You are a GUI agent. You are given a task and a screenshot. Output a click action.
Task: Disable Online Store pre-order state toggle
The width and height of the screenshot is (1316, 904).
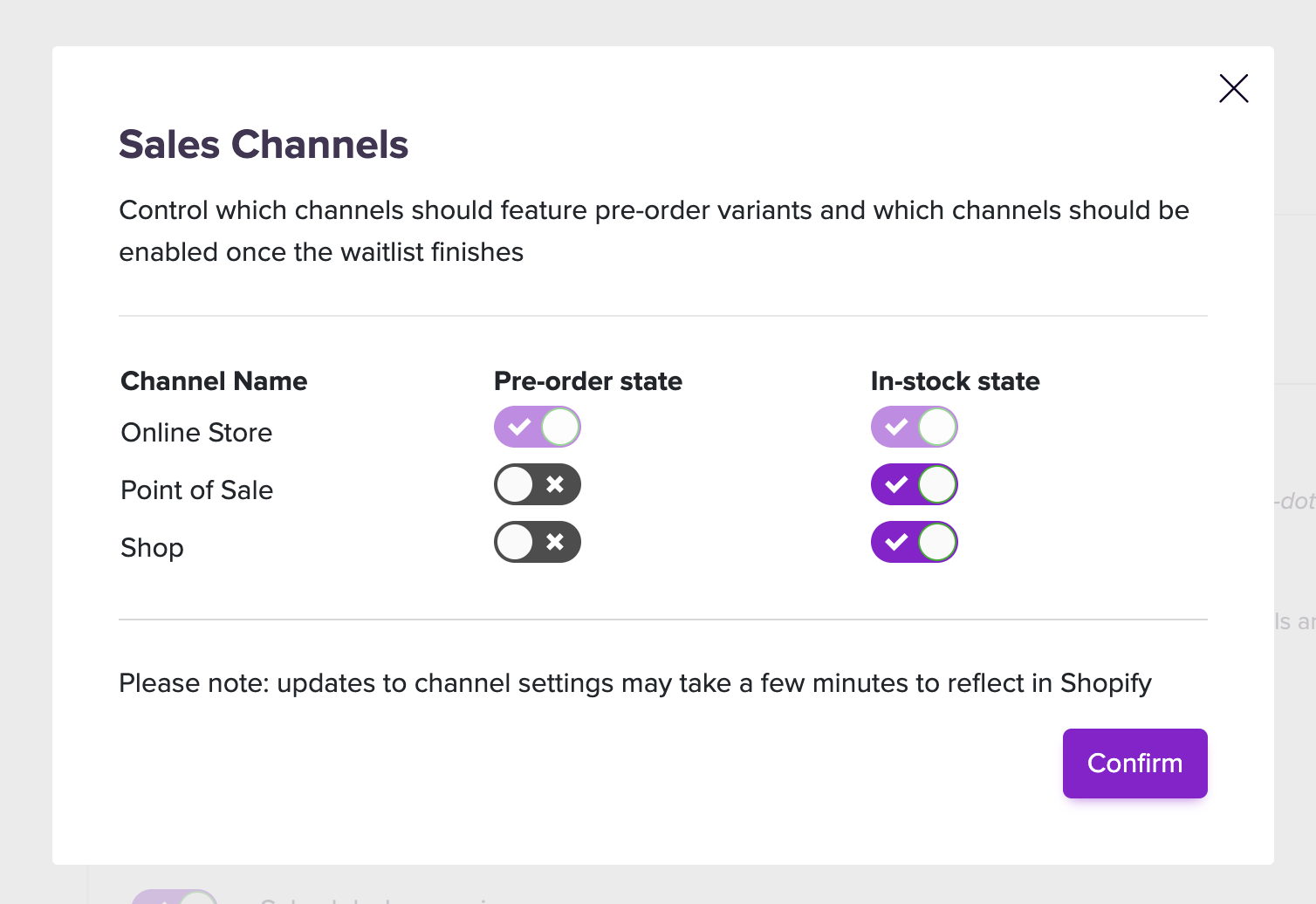[x=538, y=427]
